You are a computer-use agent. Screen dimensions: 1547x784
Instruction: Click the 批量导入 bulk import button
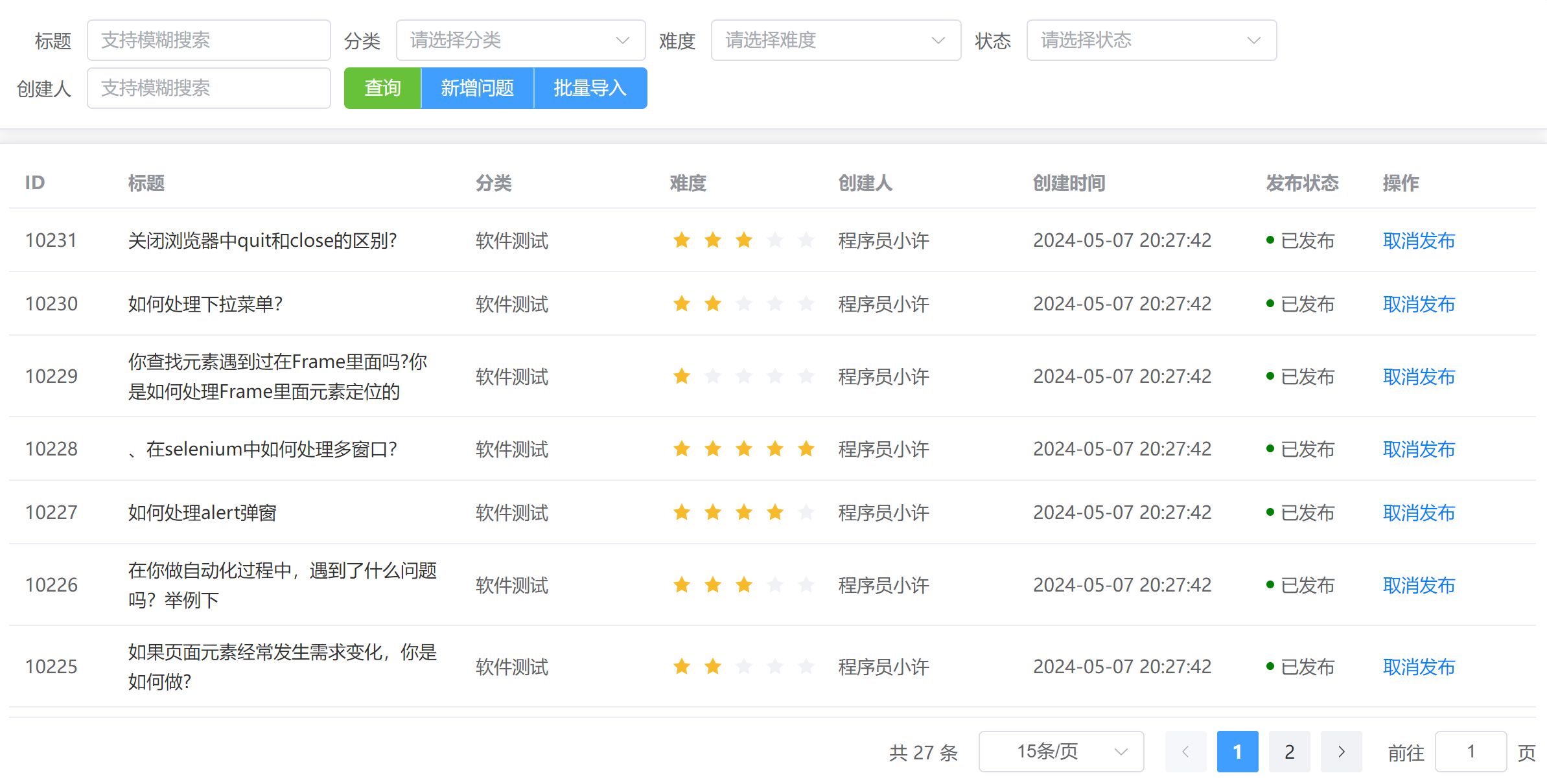tap(590, 88)
